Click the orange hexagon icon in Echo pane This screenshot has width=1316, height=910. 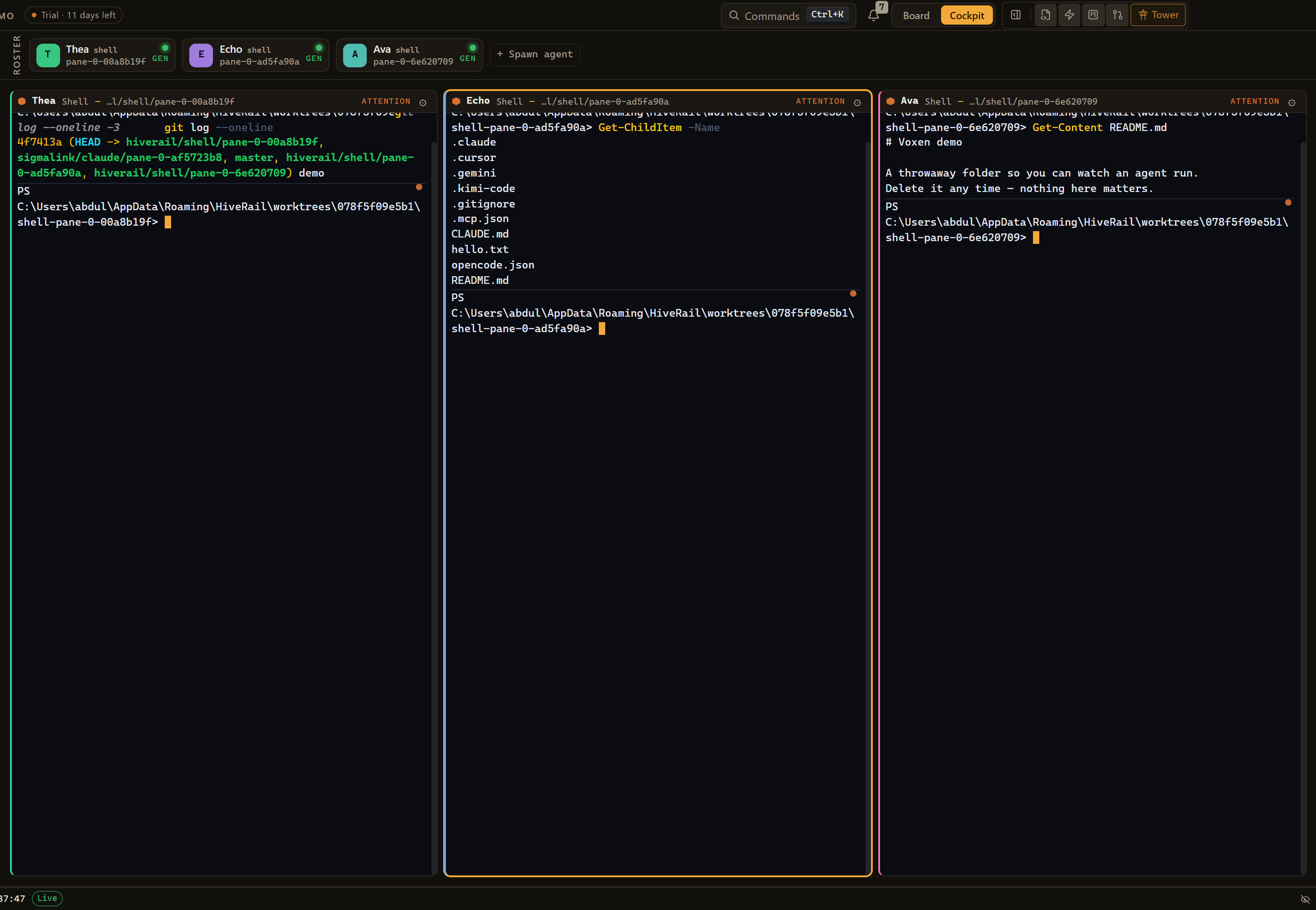pyautogui.click(x=456, y=101)
